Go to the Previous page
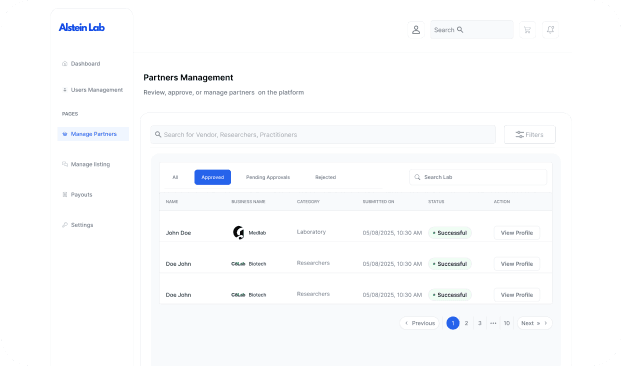 (420, 323)
